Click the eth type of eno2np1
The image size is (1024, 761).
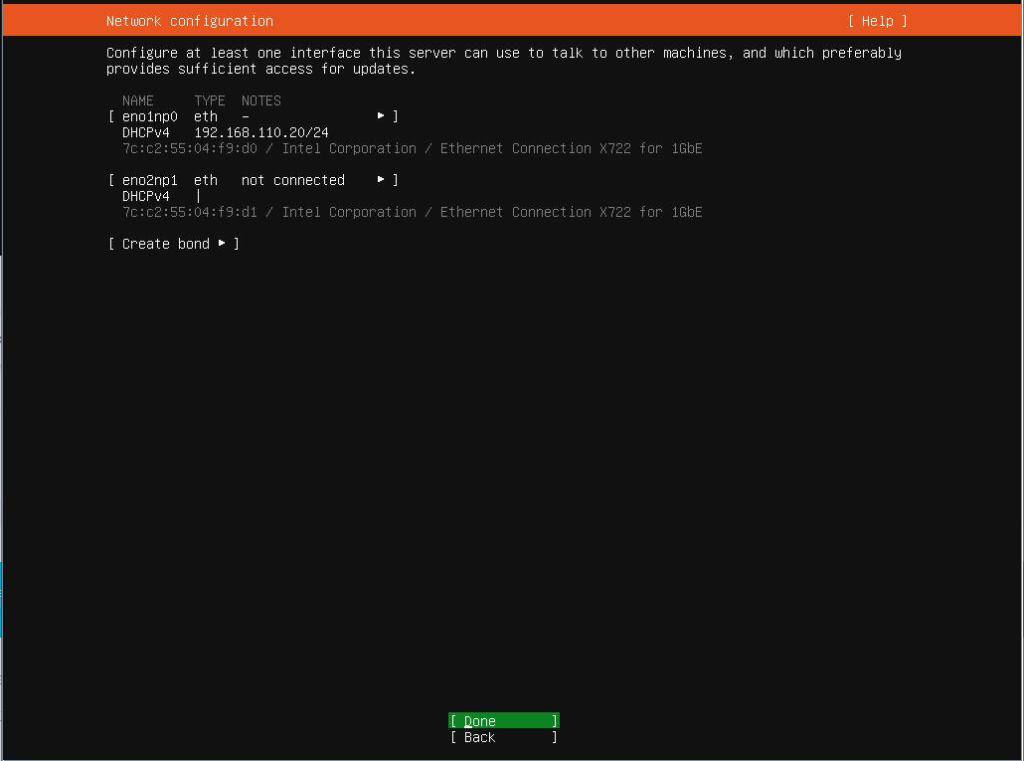(x=206, y=180)
